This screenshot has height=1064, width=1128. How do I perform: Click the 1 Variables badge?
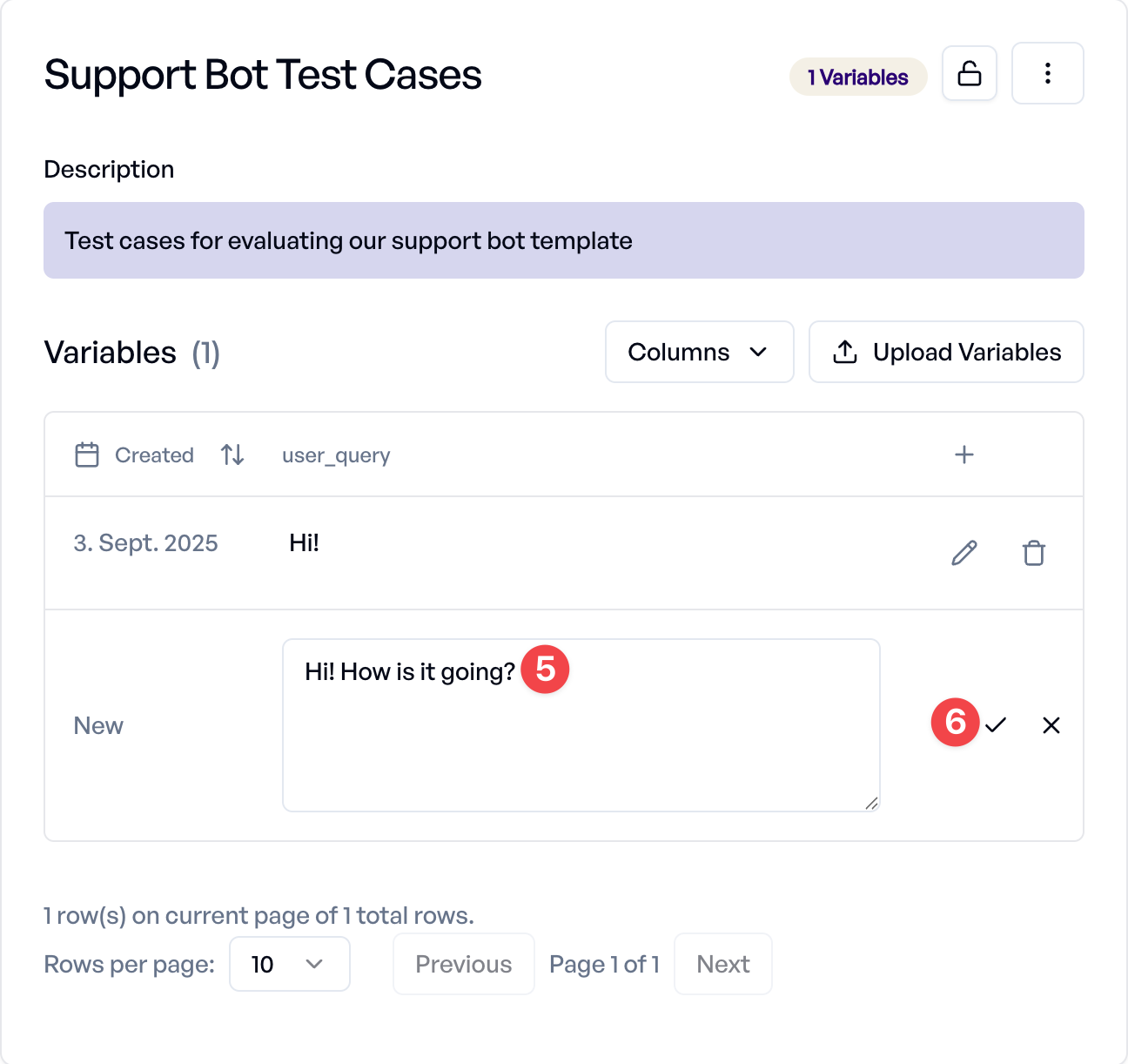point(858,77)
